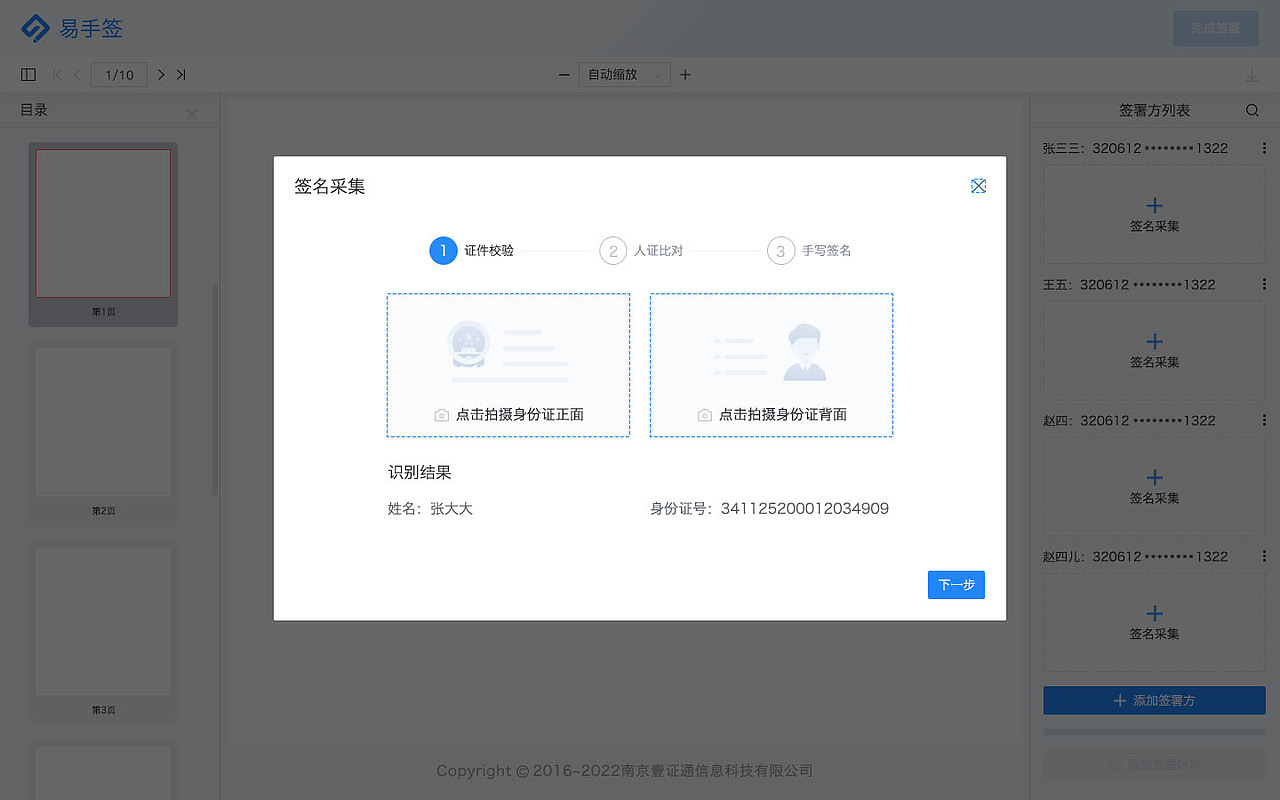Open the overflow menu next to 王五
The height and width of the screenshot is (800, 1280).
(1265, 284)
